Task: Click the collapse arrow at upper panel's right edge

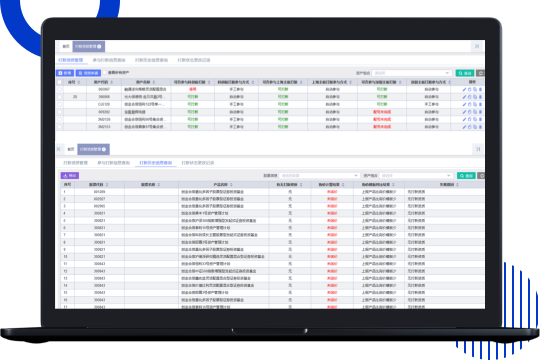Action: tap(477, 46)
